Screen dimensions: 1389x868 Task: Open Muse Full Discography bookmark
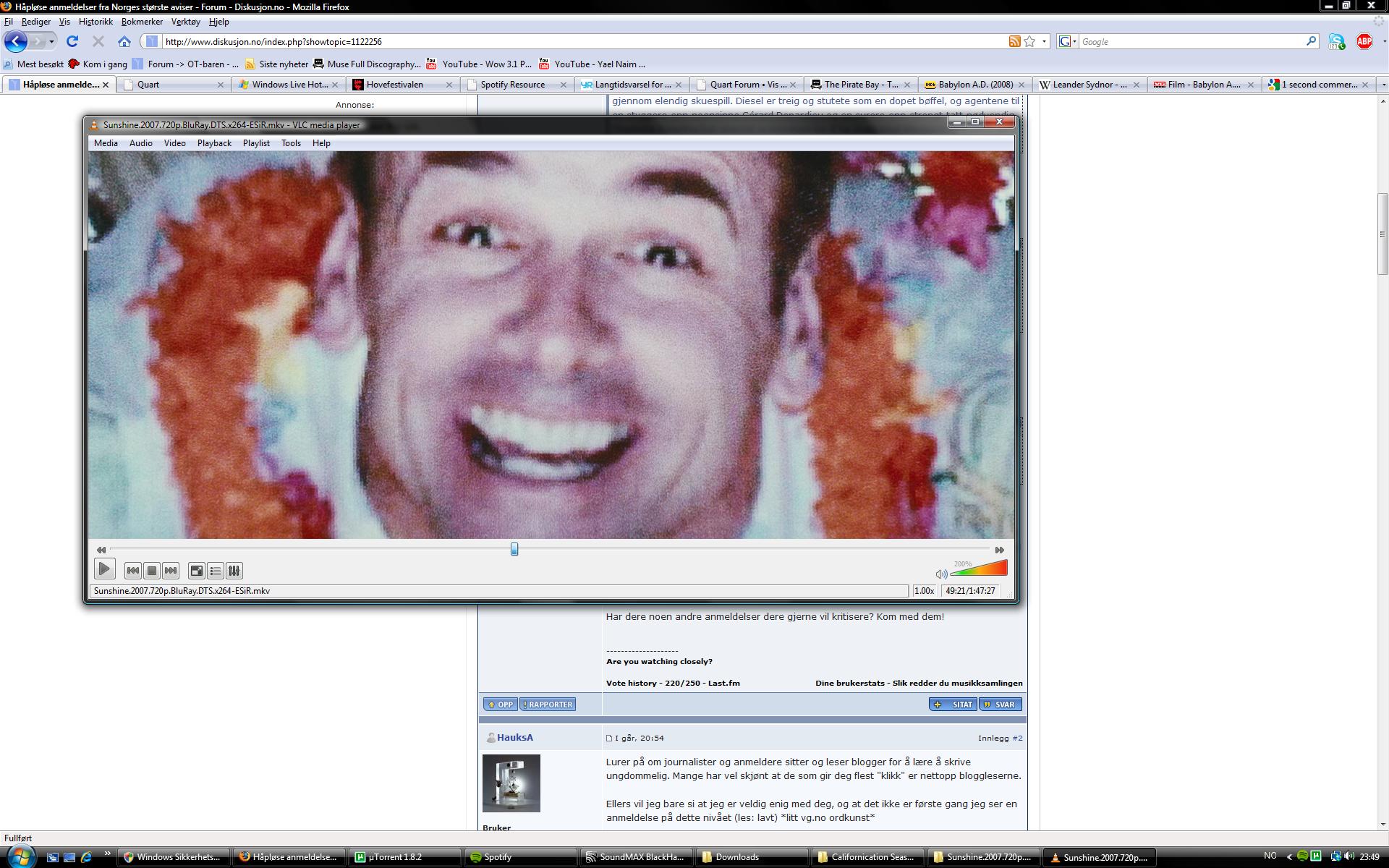tap(367, 64)
